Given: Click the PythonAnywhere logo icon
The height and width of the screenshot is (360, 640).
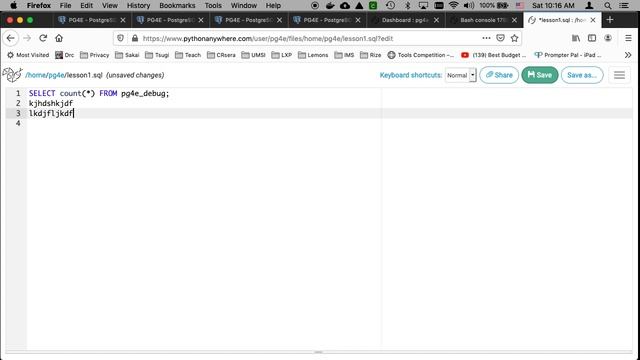Looking at the screenshot, I should (12, 75).
